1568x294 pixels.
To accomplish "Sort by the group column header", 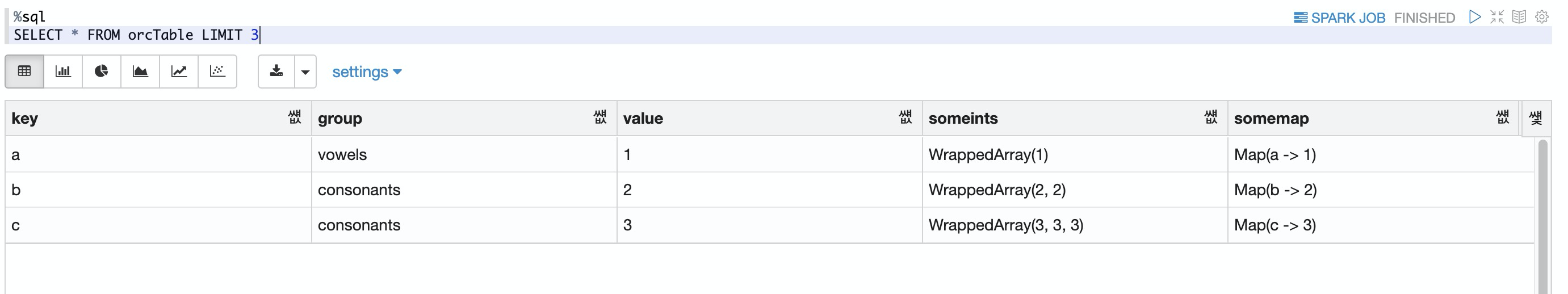I will pos(339,118).
